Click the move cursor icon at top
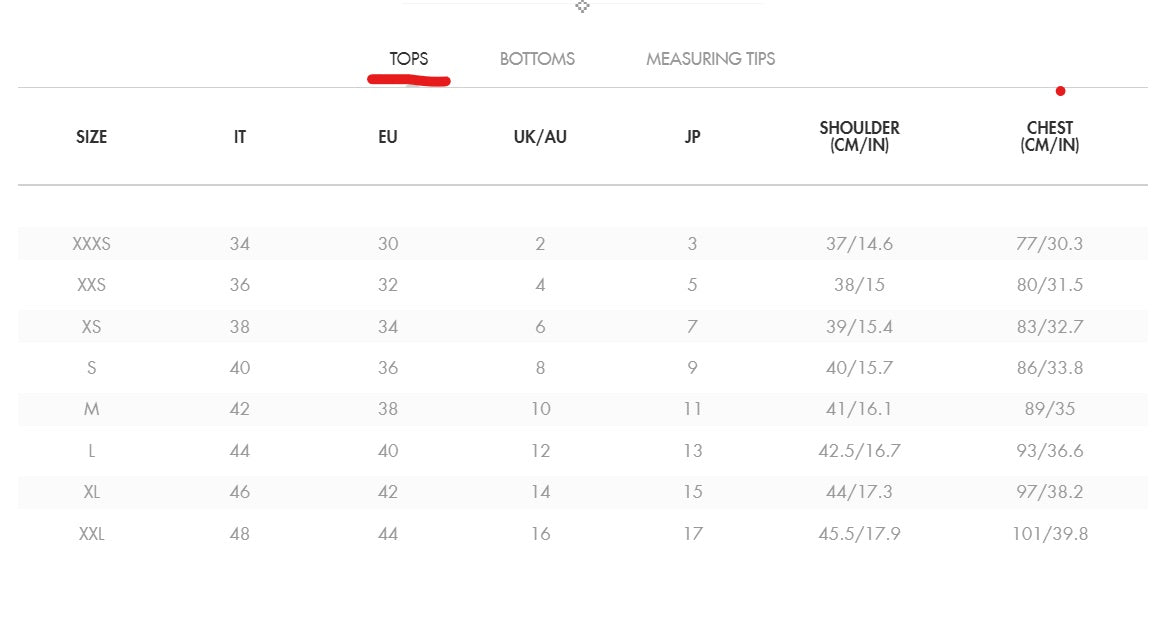Screen dimensions: 1158x624 (582, 6)
